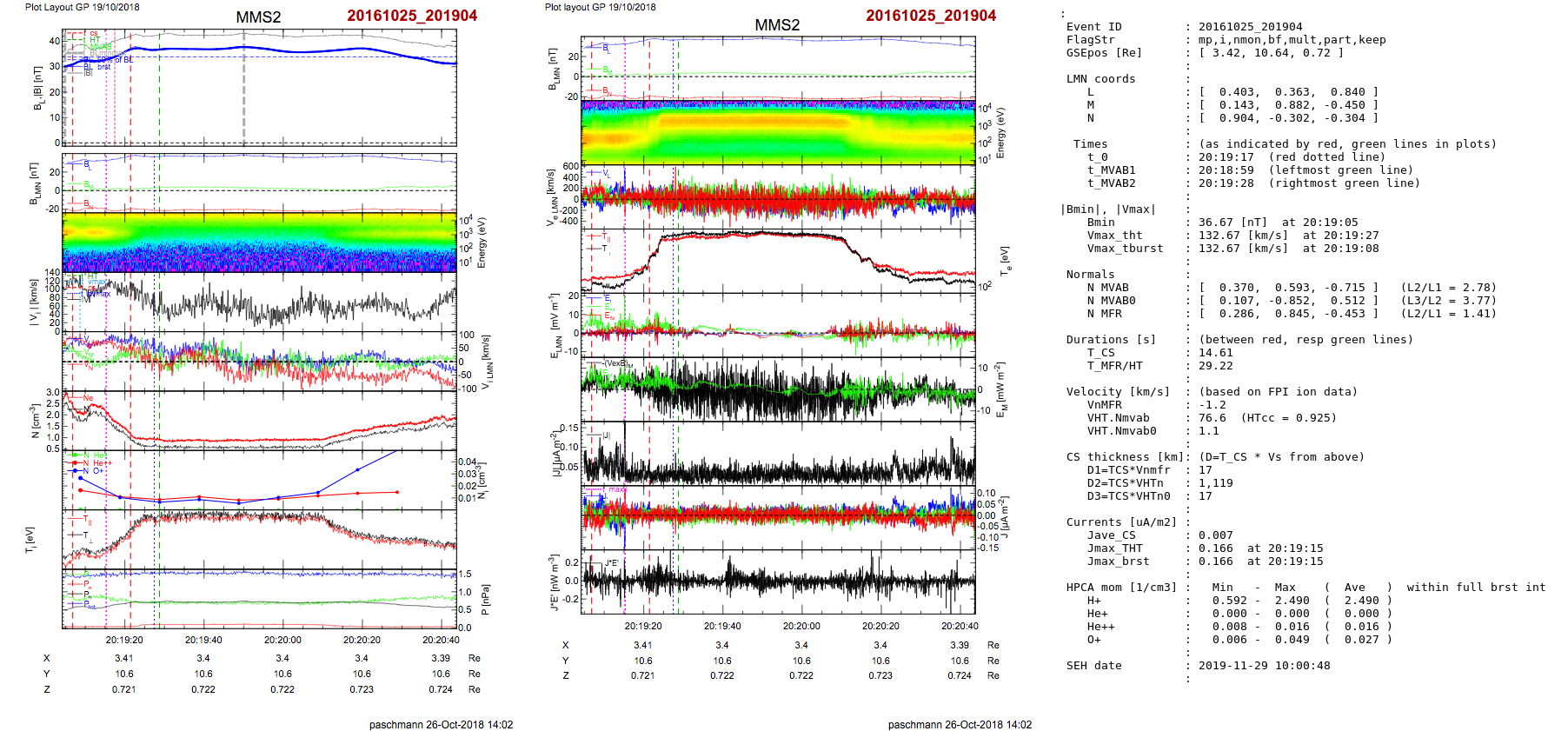
Task: Click "paschmann 26-Oct-2018 14:02" footer under right plot
Action: point(960,725)
